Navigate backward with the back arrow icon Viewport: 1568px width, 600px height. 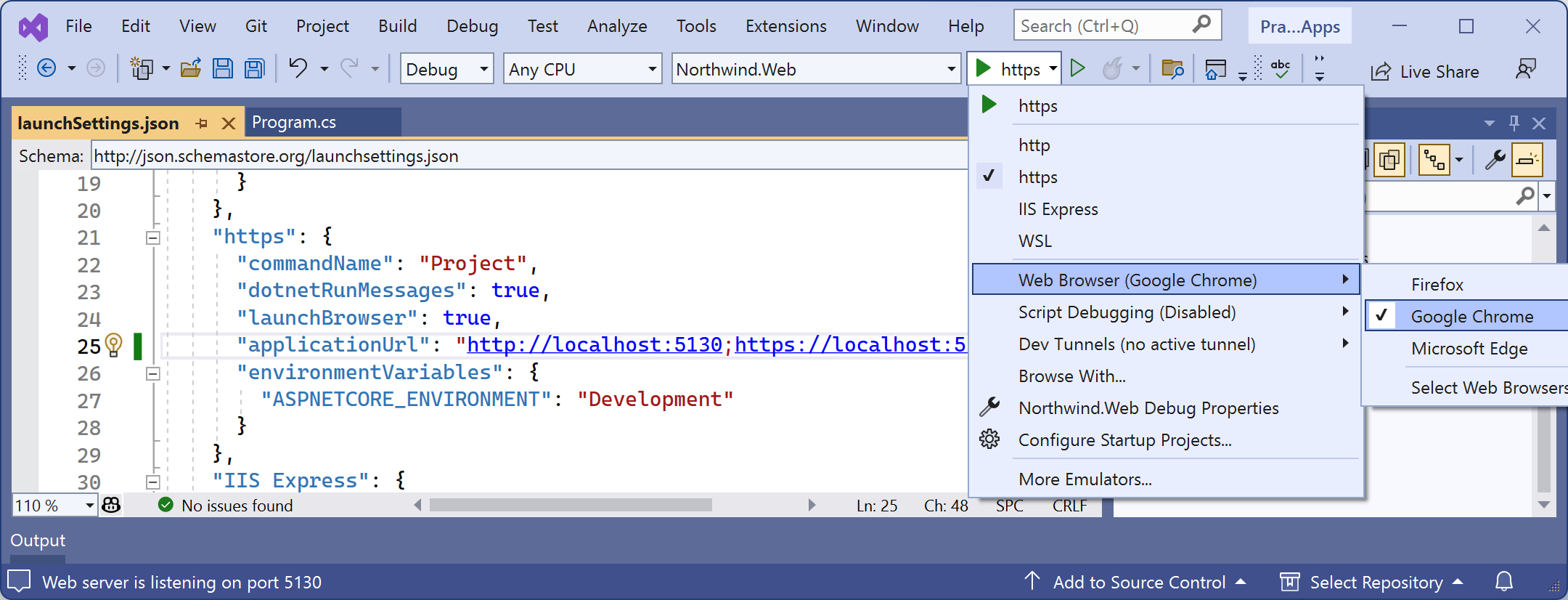(x=46, y=68)
